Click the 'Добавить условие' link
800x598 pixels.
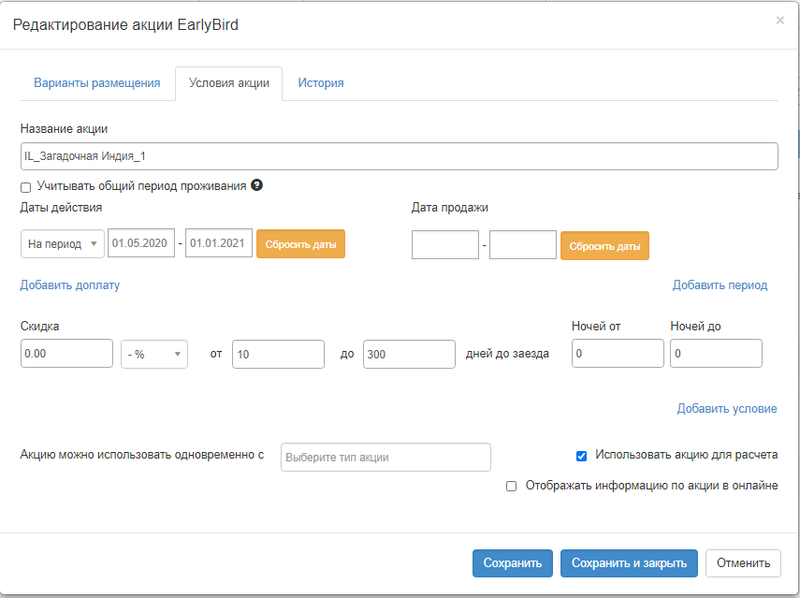(x=726, y=408)
